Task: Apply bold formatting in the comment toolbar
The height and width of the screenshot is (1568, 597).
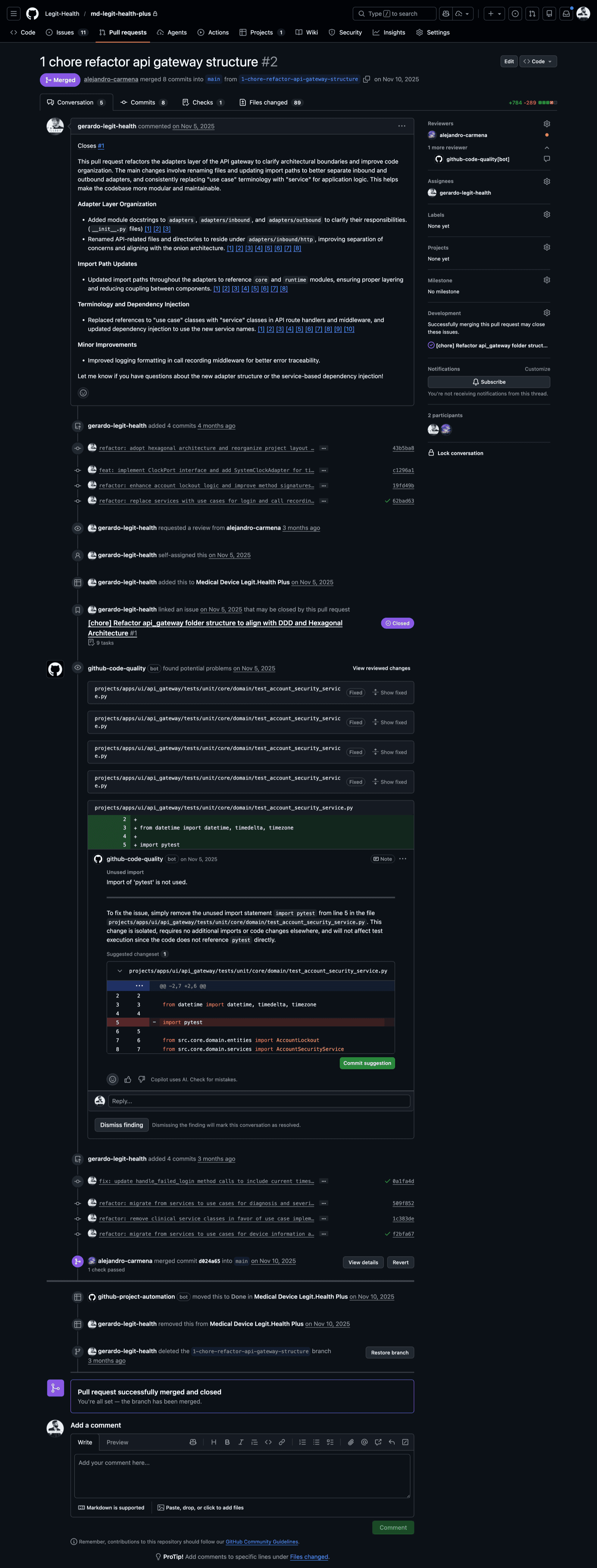Action: pos(227,1442)
